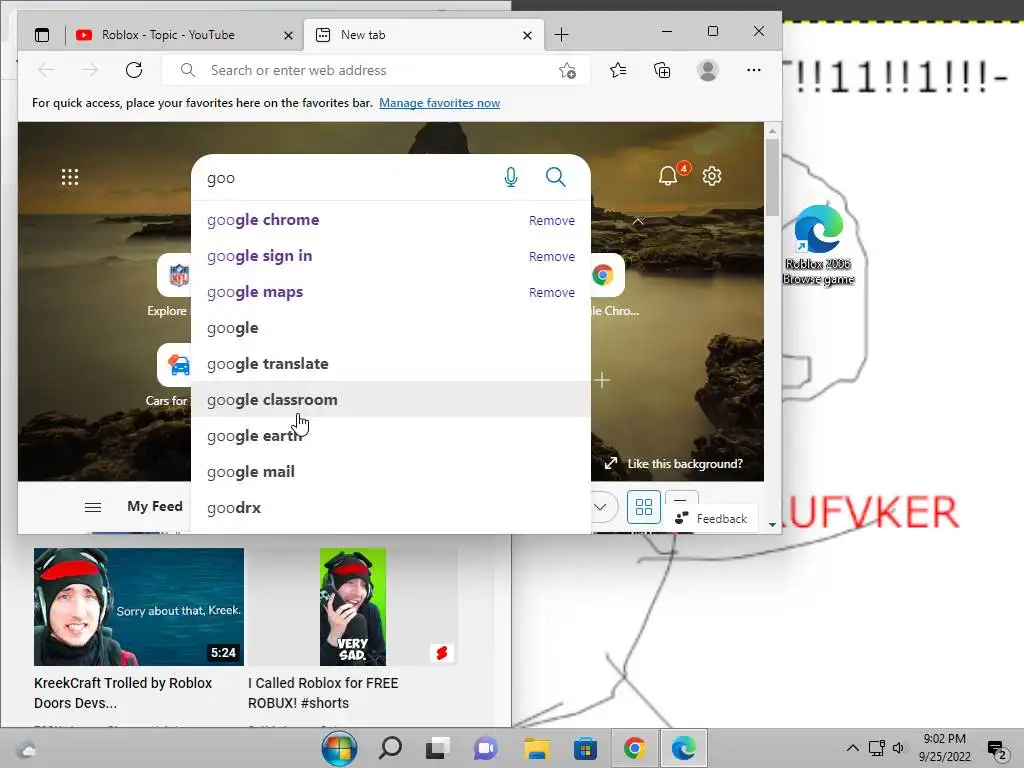Open KreekCraft Trolled by Roblox video thumbnail
Screen dimensions: 1024x768
(x=139, y=607)
